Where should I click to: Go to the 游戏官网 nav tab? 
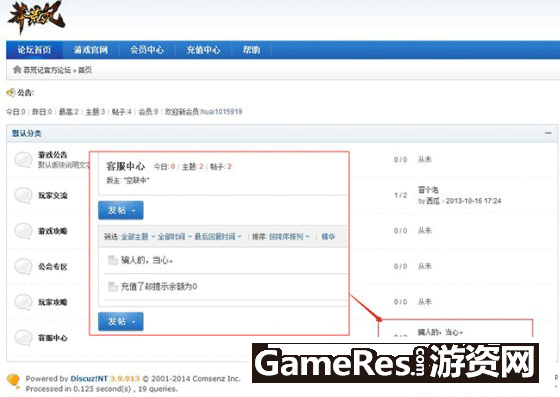coord(91,50)
